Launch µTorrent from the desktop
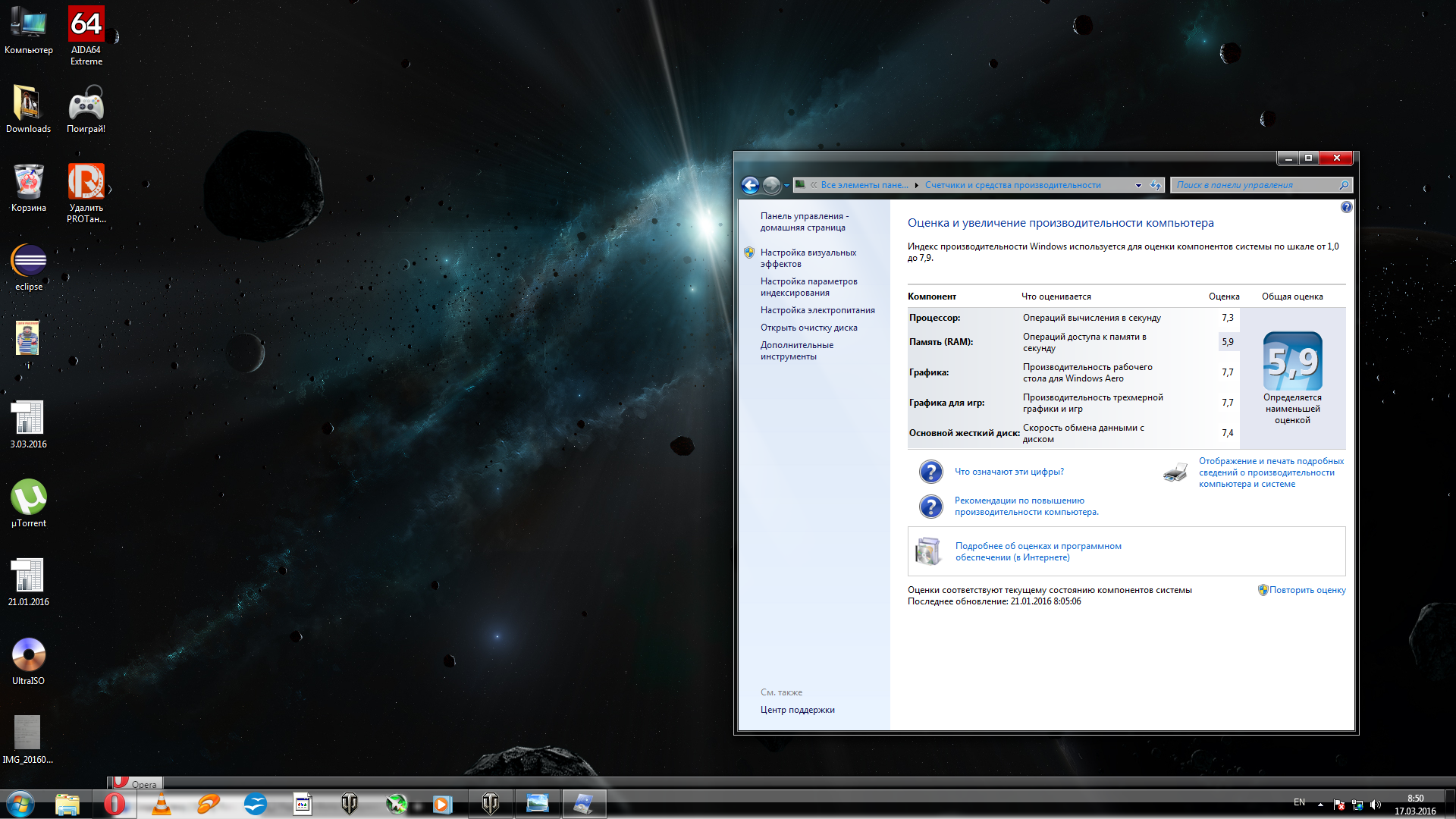The height and width of the screenshot is (819, 1456). 29,503
